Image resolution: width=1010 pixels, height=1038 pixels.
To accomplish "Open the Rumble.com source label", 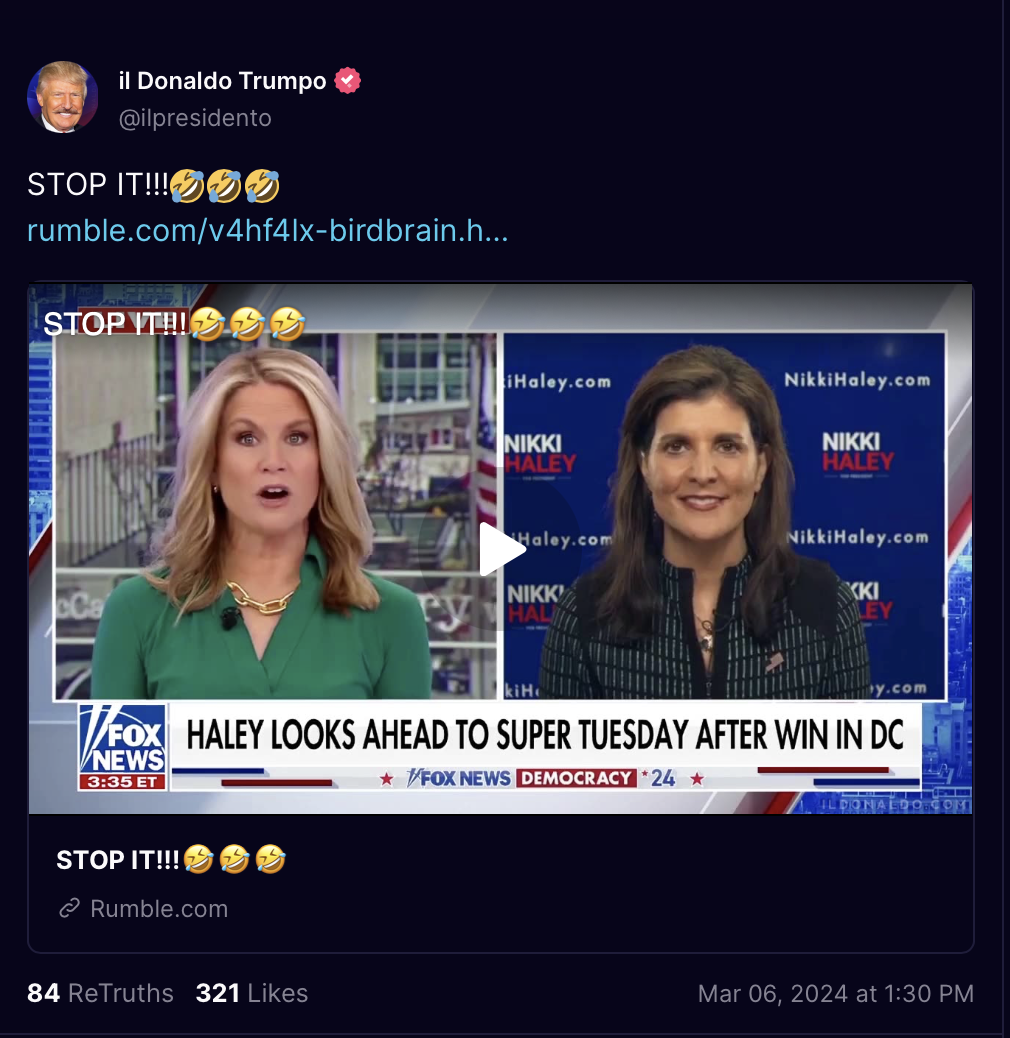I will pyautogui.click(x=159, y=908).
